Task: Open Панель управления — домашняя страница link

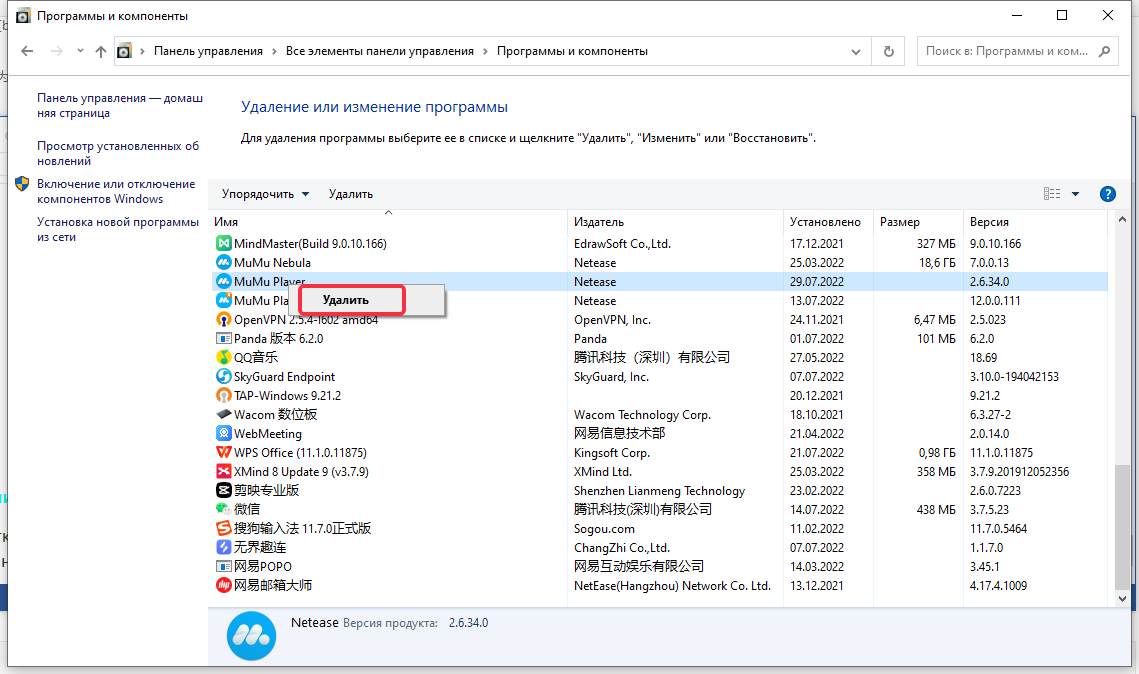Action: point(120,105)
